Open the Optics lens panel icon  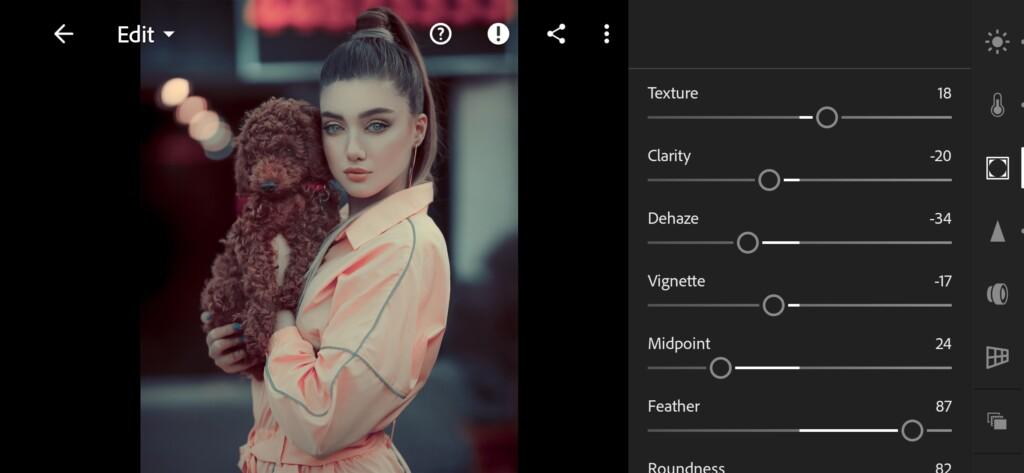pos(997,294)
